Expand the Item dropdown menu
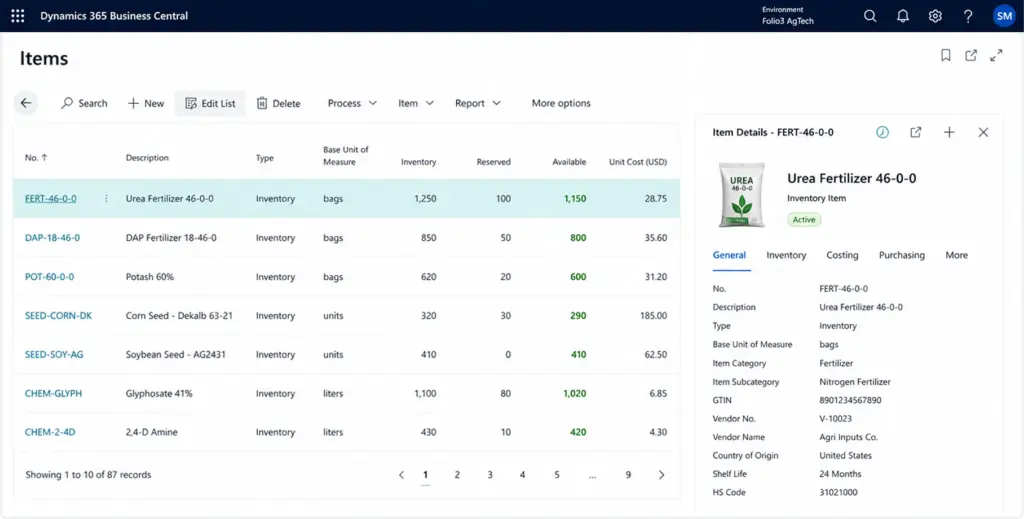Image resolution: width=1024 pixels, height=519 pixels. (416, 103)
